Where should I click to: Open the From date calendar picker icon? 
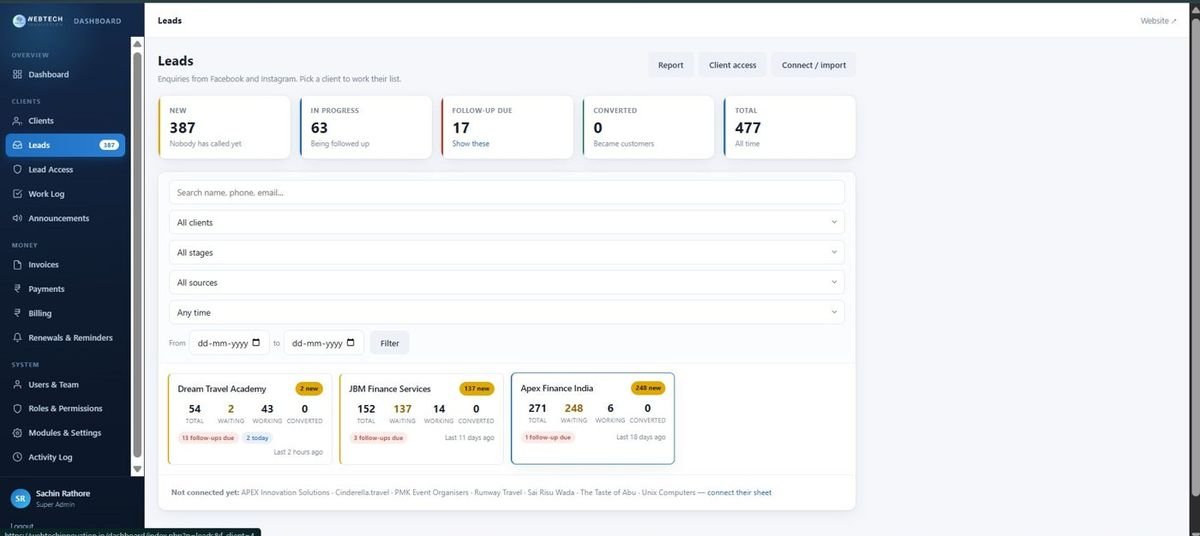256,343
